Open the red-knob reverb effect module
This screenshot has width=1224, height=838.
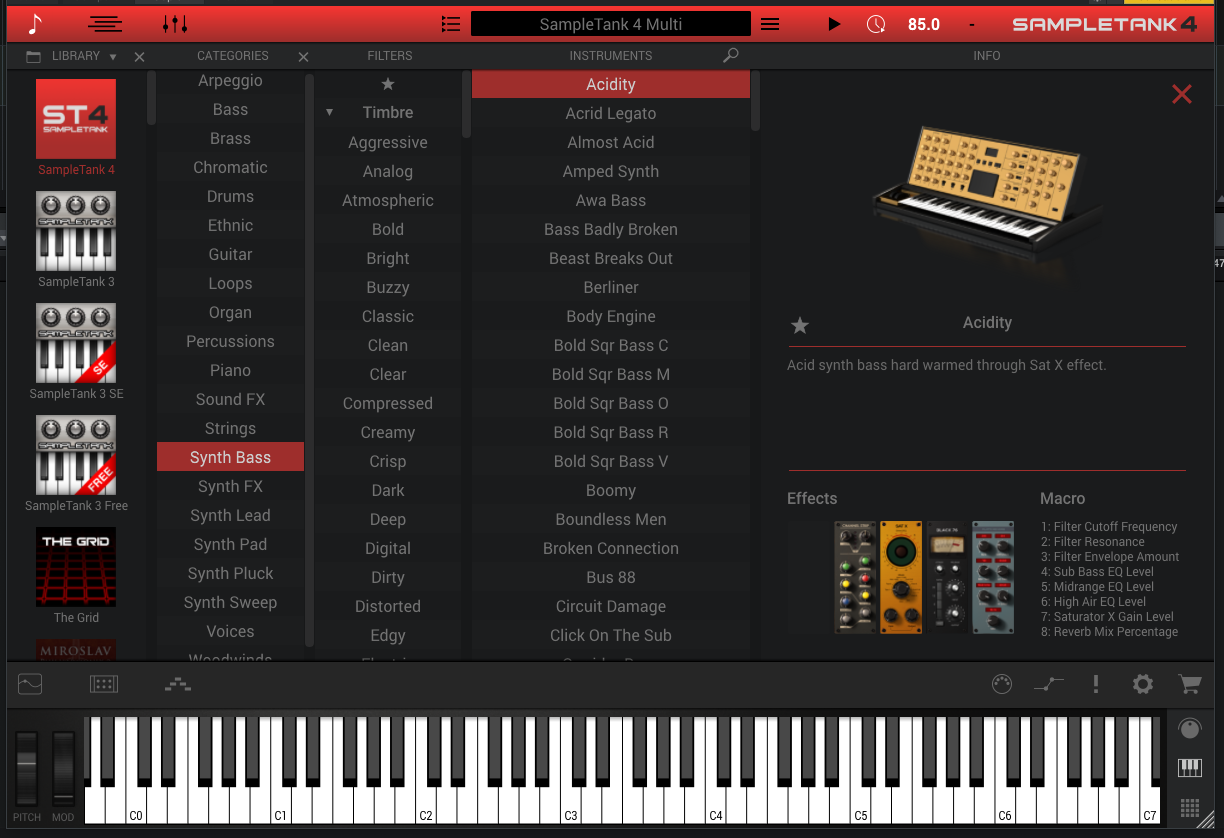point(993,577)
